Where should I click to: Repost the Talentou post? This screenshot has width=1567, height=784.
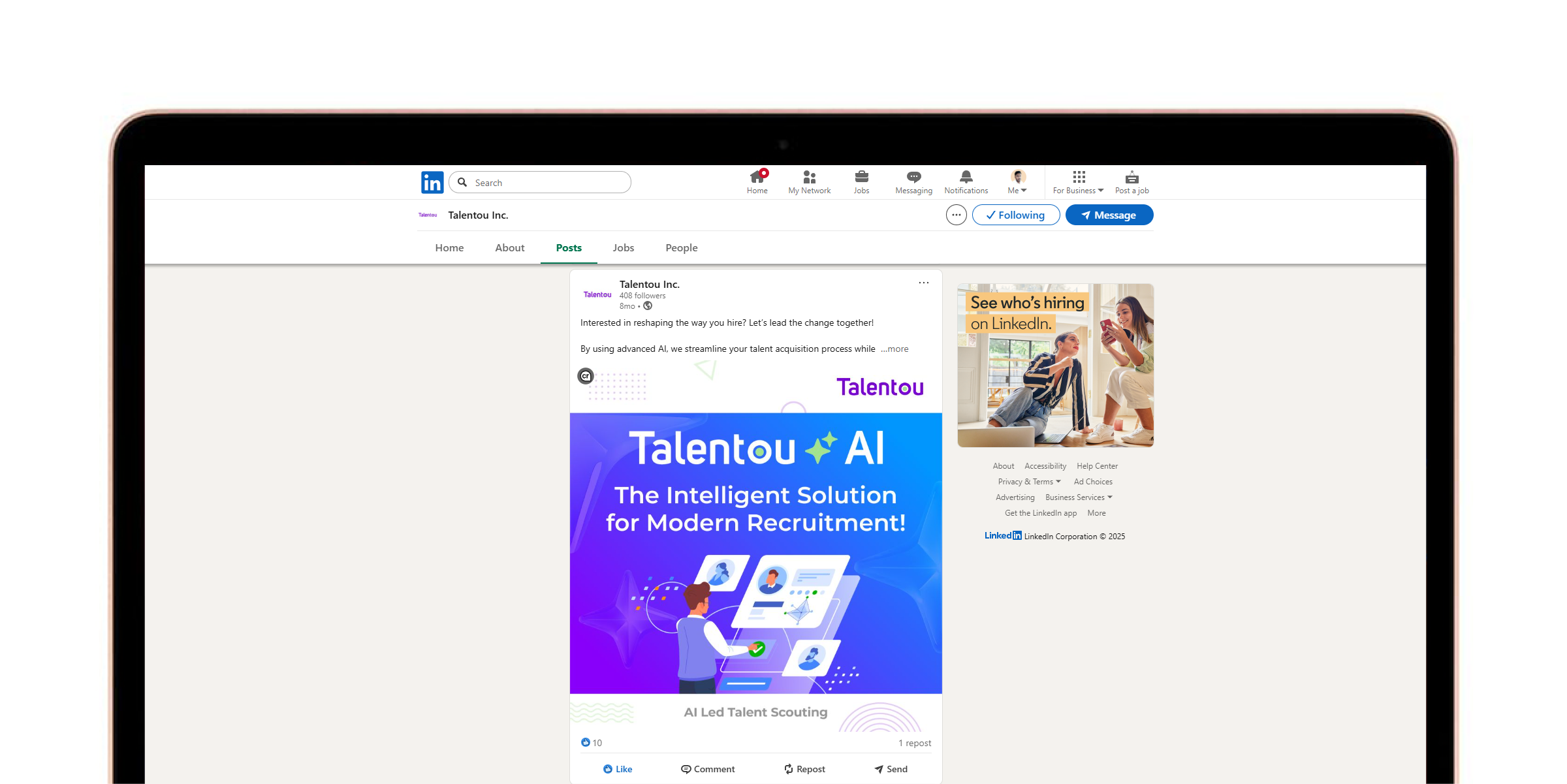[x=804, y=769]
